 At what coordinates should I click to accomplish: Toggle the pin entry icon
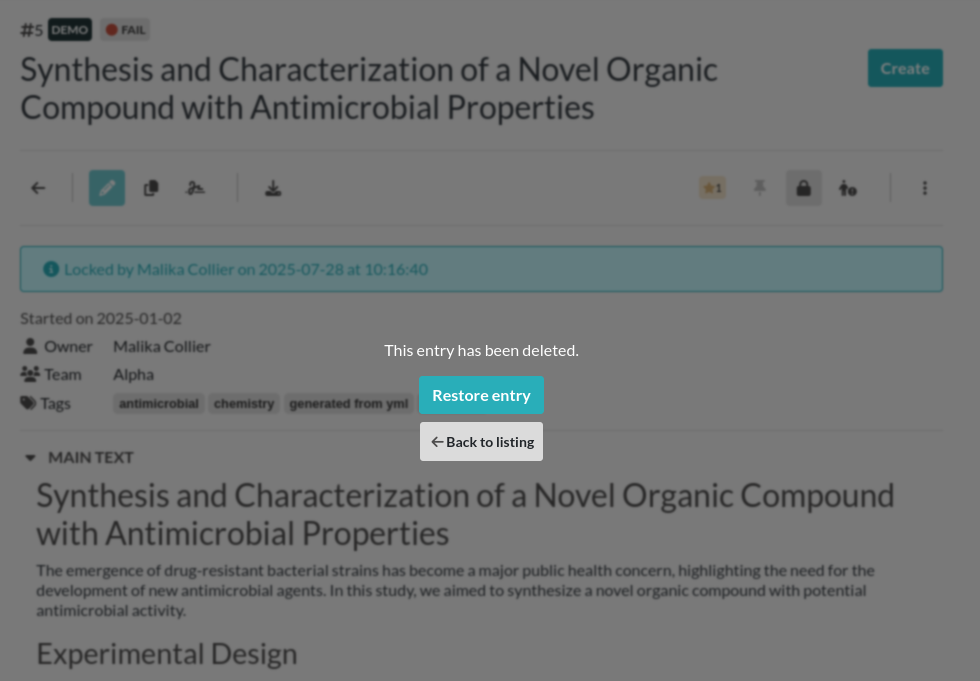coord(760,188)
